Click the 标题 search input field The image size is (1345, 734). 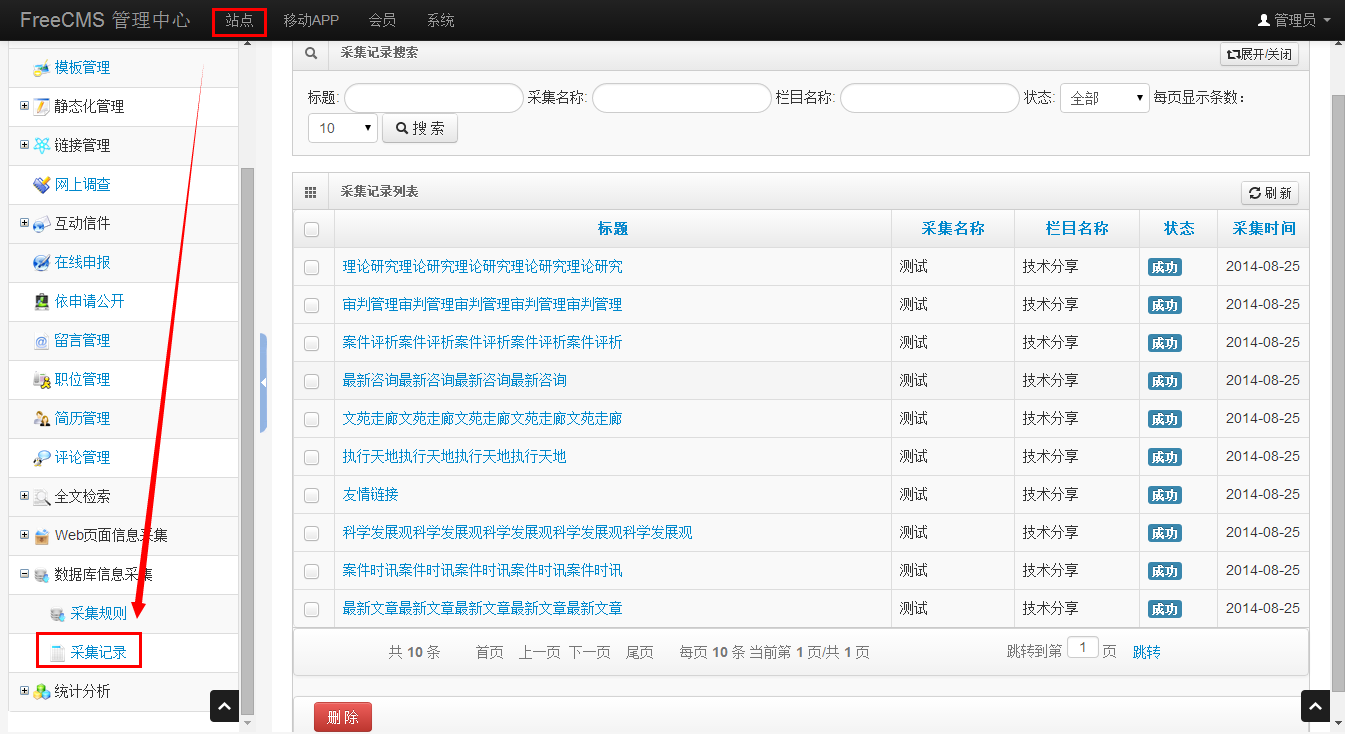433,98
